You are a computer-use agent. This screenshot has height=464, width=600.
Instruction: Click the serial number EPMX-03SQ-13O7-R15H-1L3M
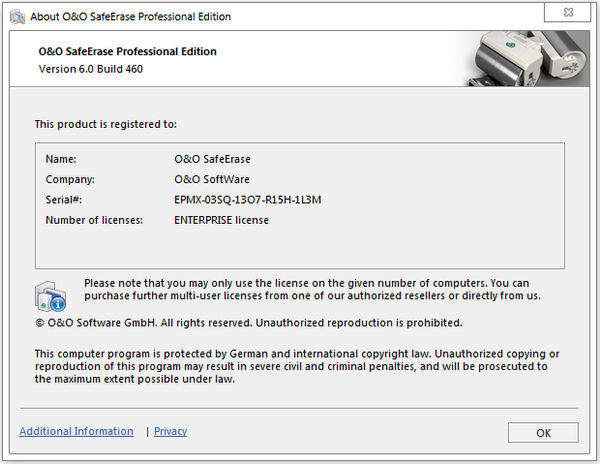[247, 200]
